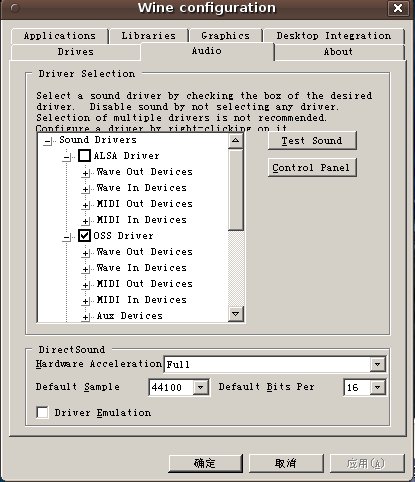Screen dimensions: 415x482
Task: Click the Test Sound button
Action: click(x=312, y=141)
